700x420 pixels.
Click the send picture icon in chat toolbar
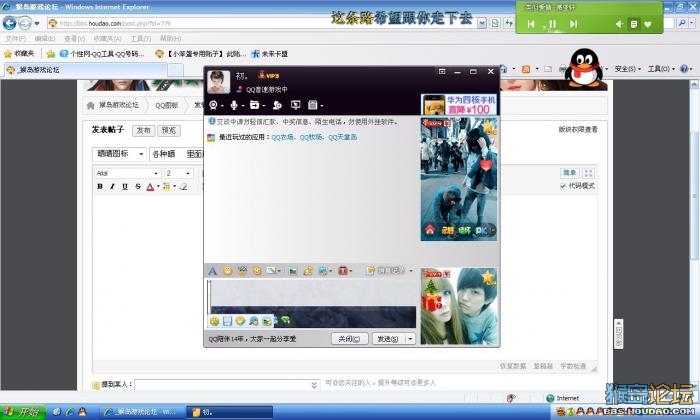click(293, 271)
